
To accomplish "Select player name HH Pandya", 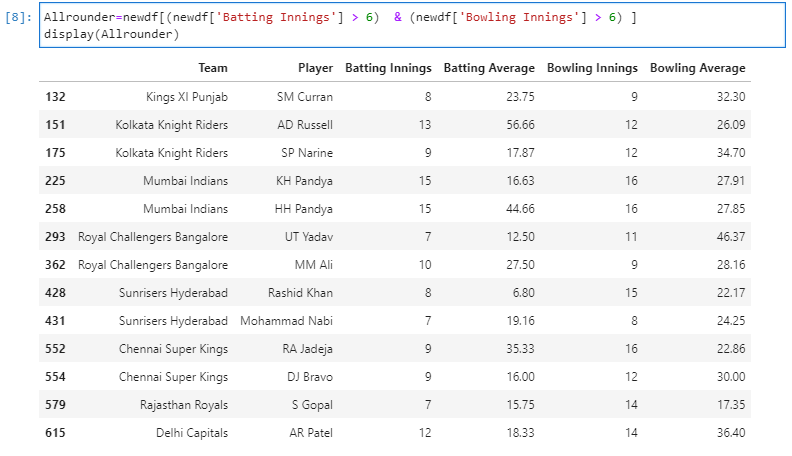I will (304, 209).
